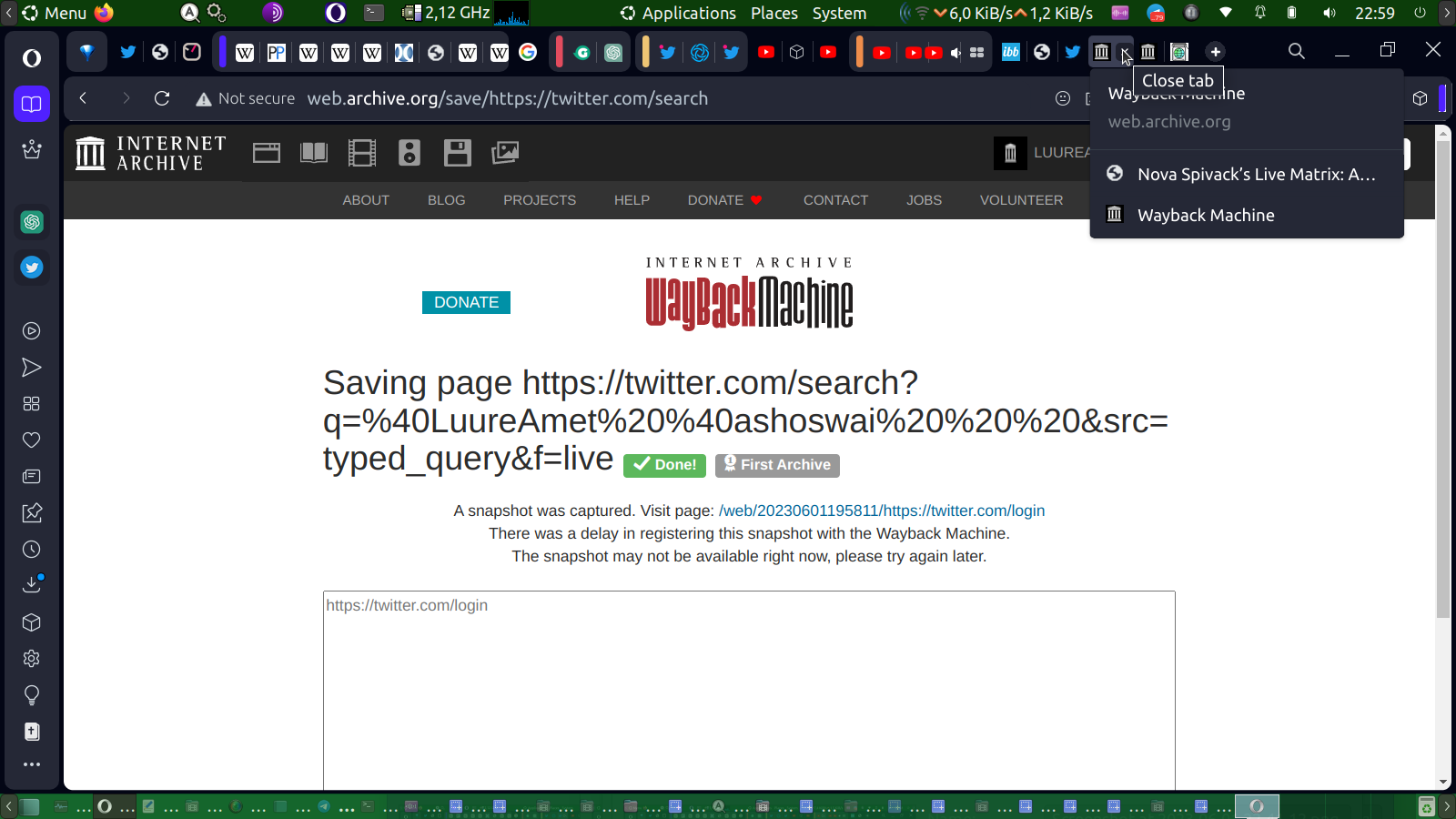The image size is (1456, 819).
Task: Open Internet Archive Software floppy icon
Action: (458, 153)
